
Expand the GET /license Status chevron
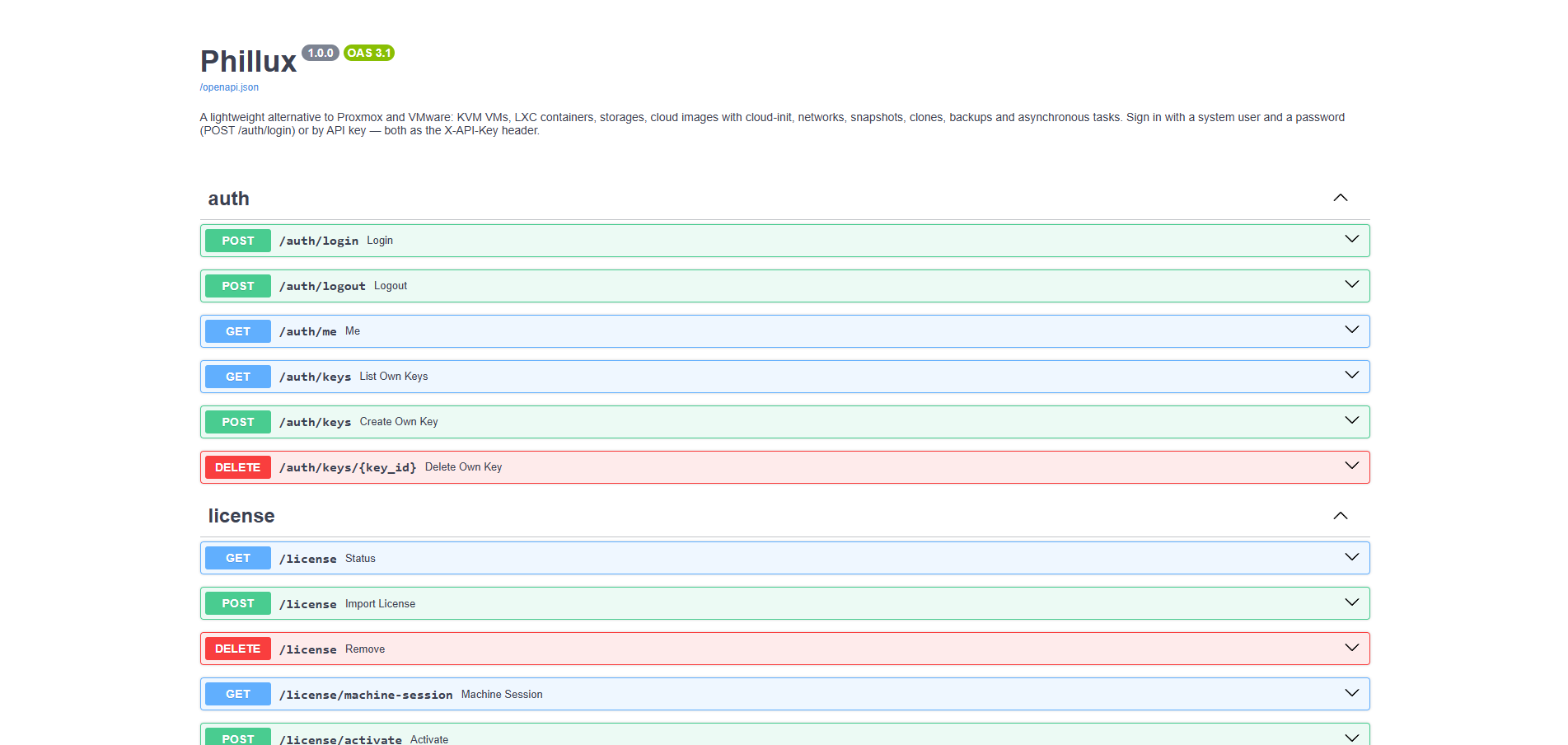pyautogui.click(x=1351, y=557)
